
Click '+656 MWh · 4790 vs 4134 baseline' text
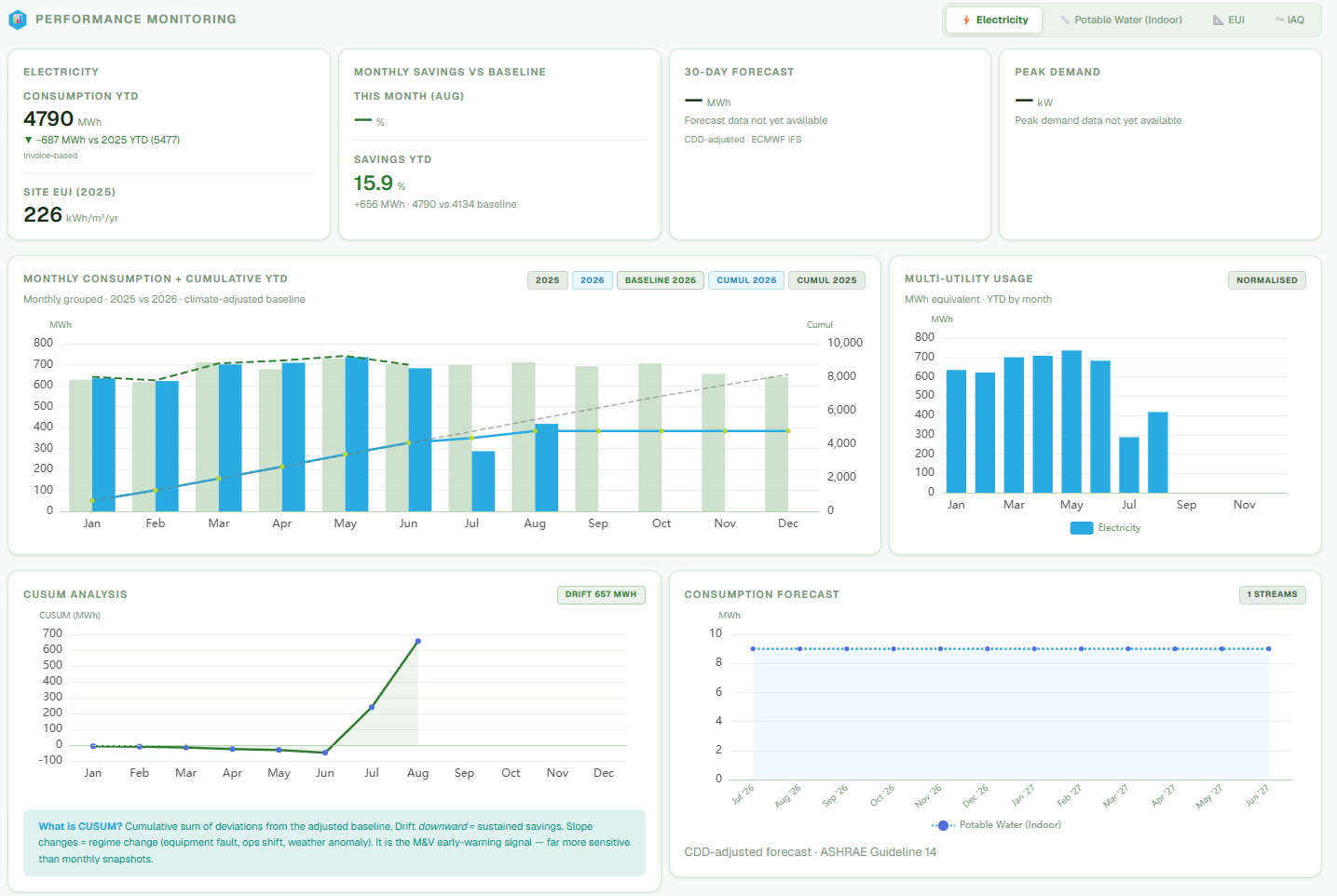[x=435, y=205]
